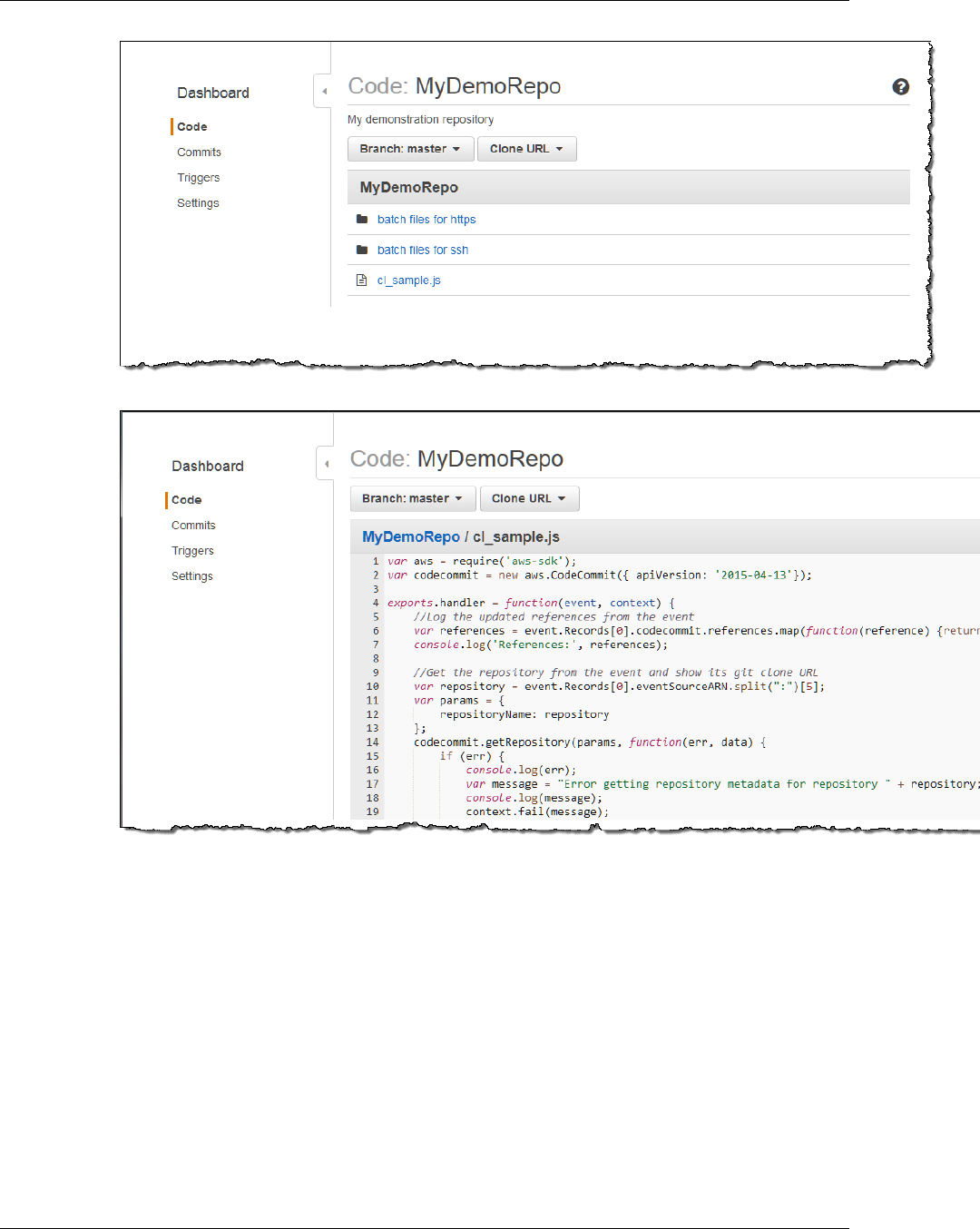Click 'My demonstration repository' description text
Viewport: 980px width, 1229px height.
(421, 120)
